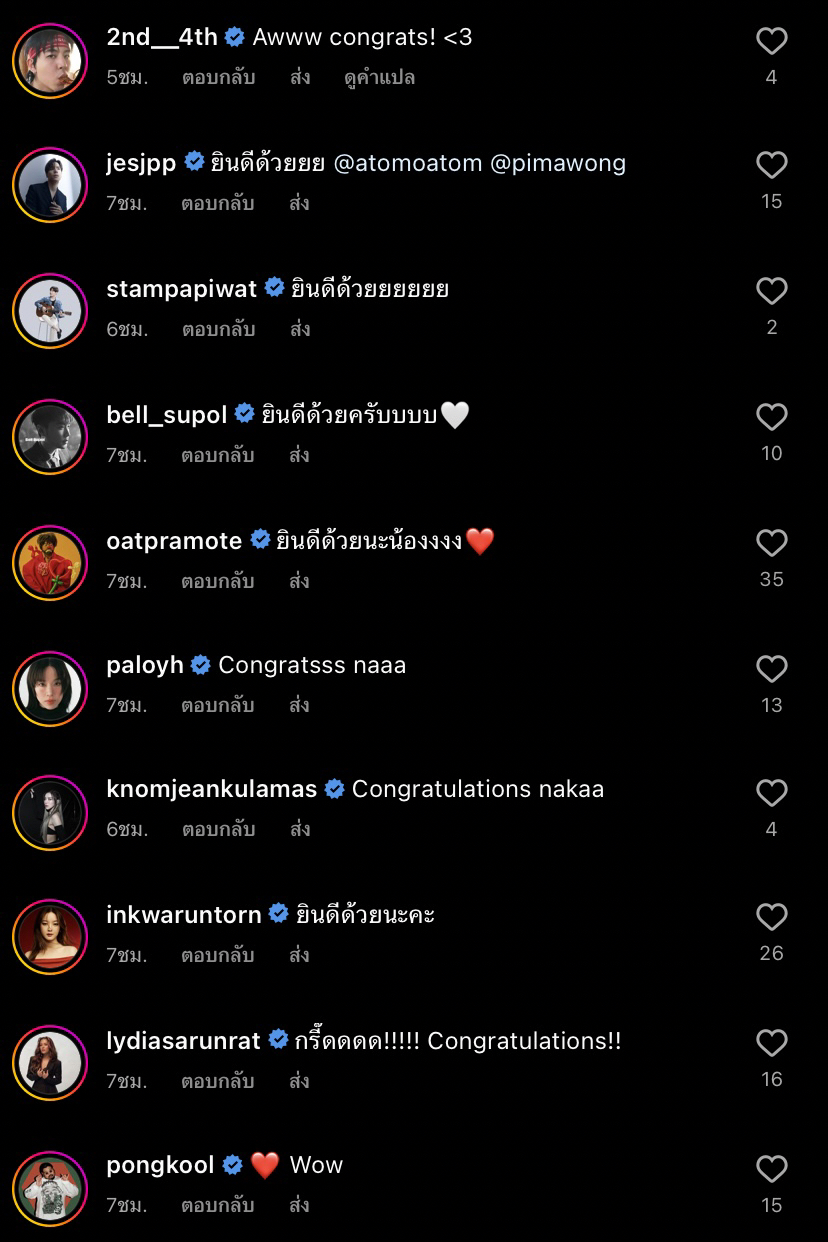Heart inkwaruntorn's comment

(x=771, y=917)
